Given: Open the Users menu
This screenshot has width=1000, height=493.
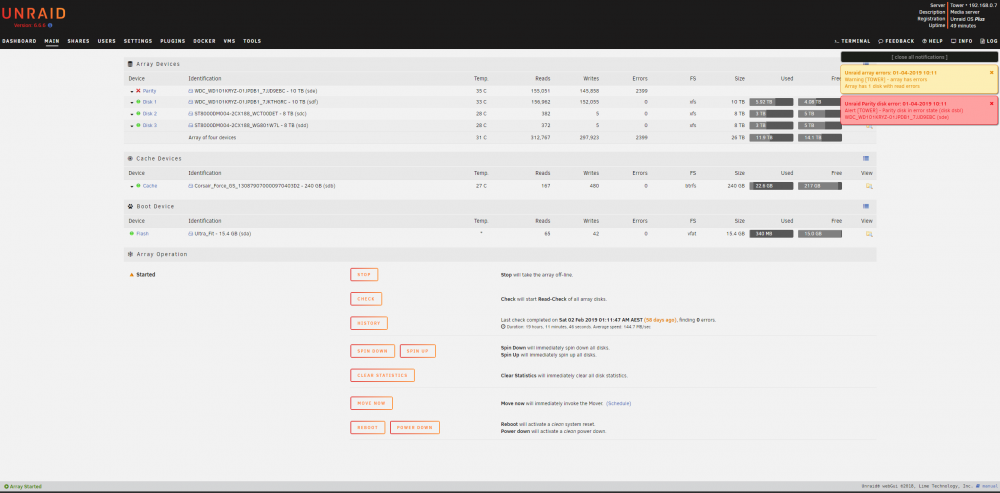Looking at the screenshot, I should 107,41.
